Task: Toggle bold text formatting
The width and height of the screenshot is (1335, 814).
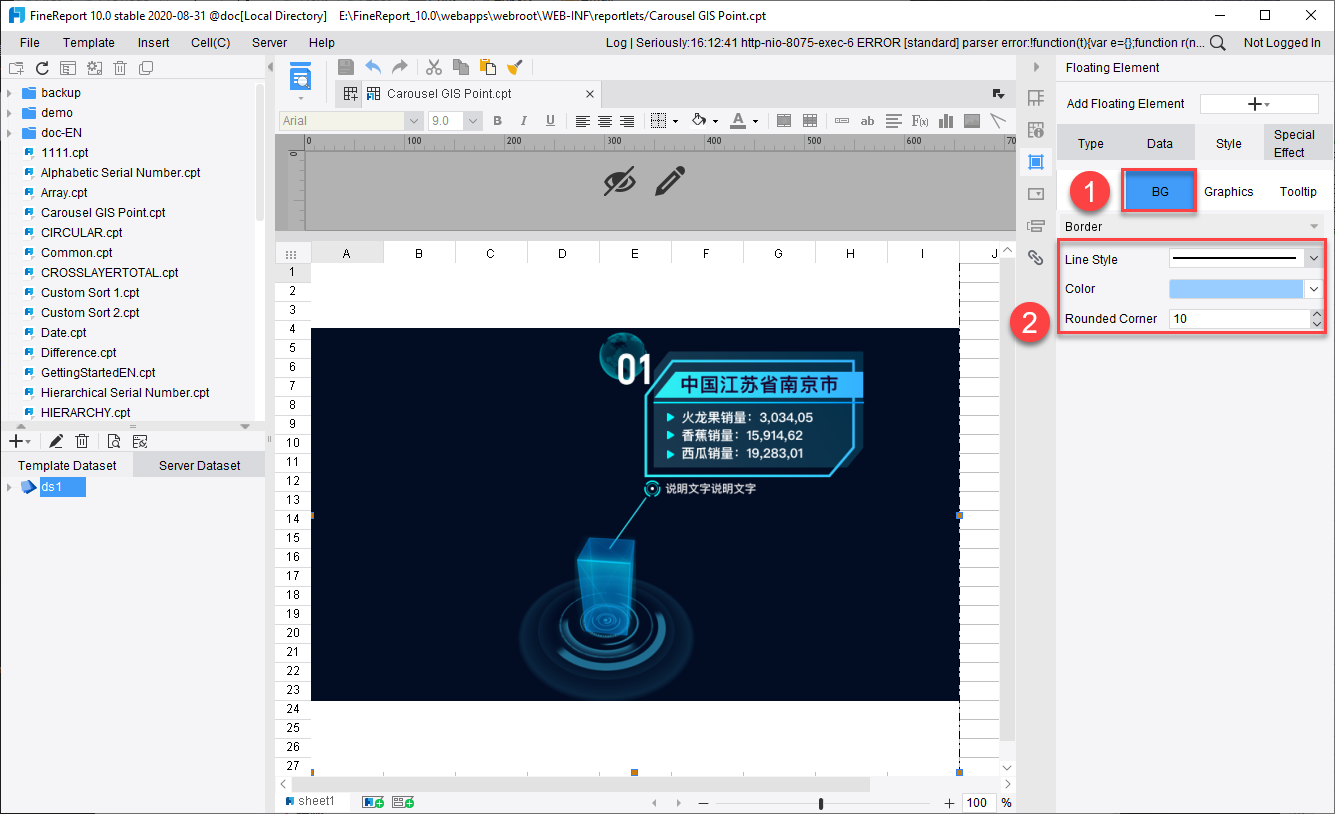Action: (497, 121)
